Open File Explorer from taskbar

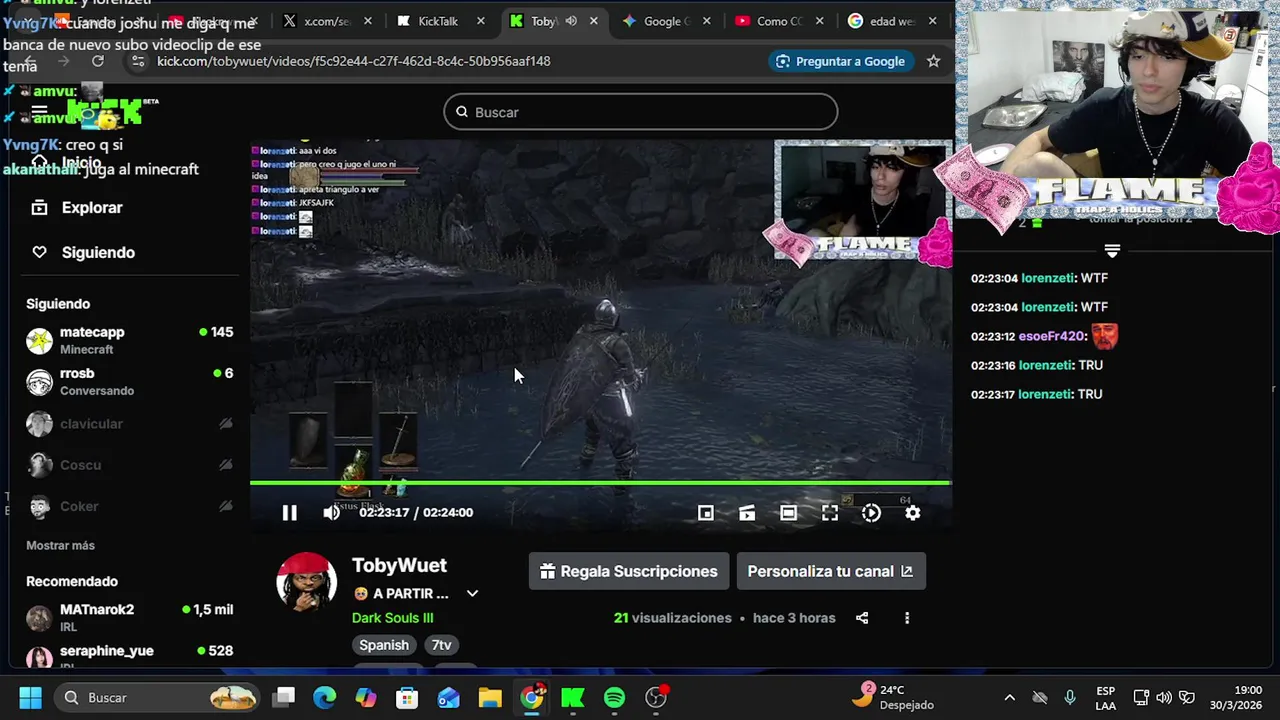489,697
